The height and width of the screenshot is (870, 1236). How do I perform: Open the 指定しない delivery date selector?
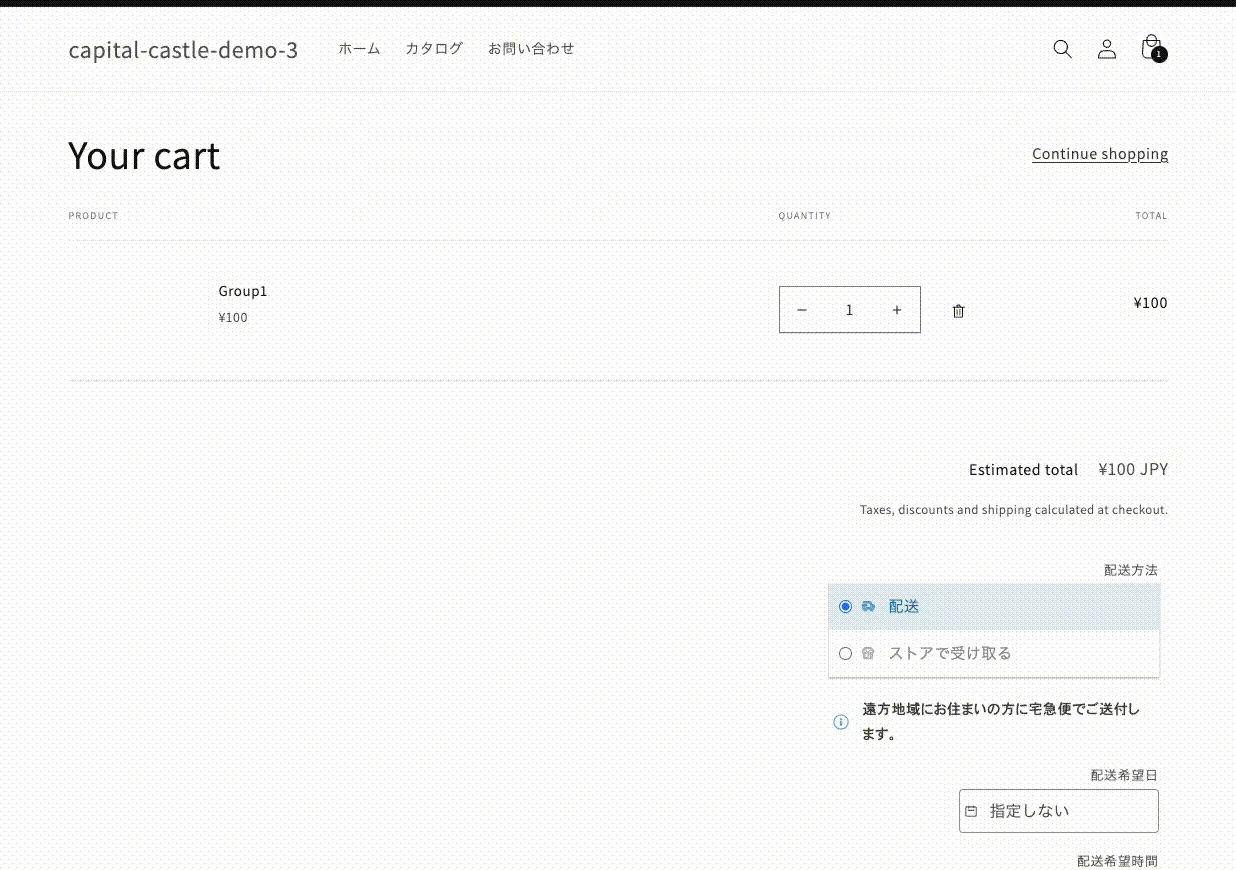coord(1058,811)
